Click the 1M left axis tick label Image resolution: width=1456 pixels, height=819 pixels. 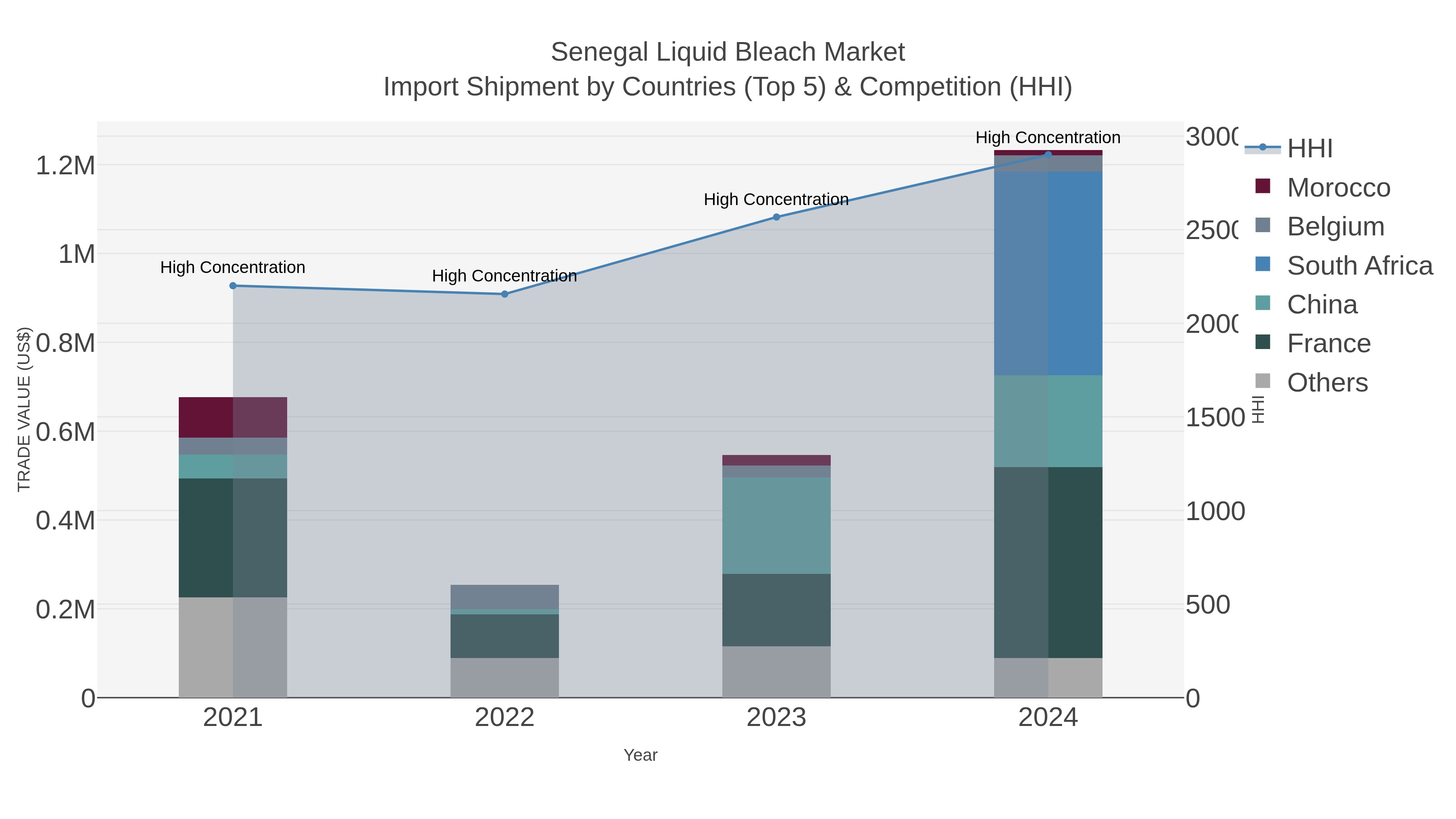coord(77,254)
